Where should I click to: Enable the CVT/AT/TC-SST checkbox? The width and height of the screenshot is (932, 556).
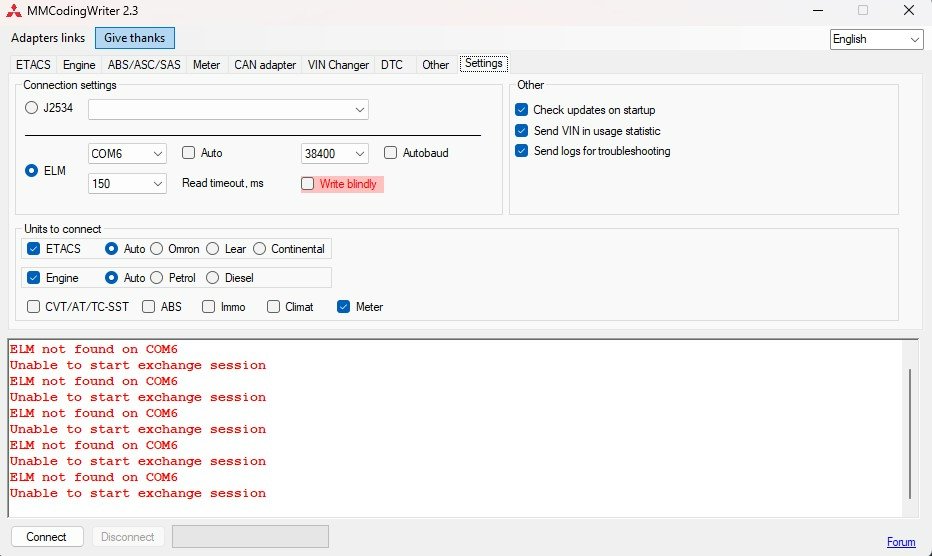pyautogui.click(x=33, y=307)
